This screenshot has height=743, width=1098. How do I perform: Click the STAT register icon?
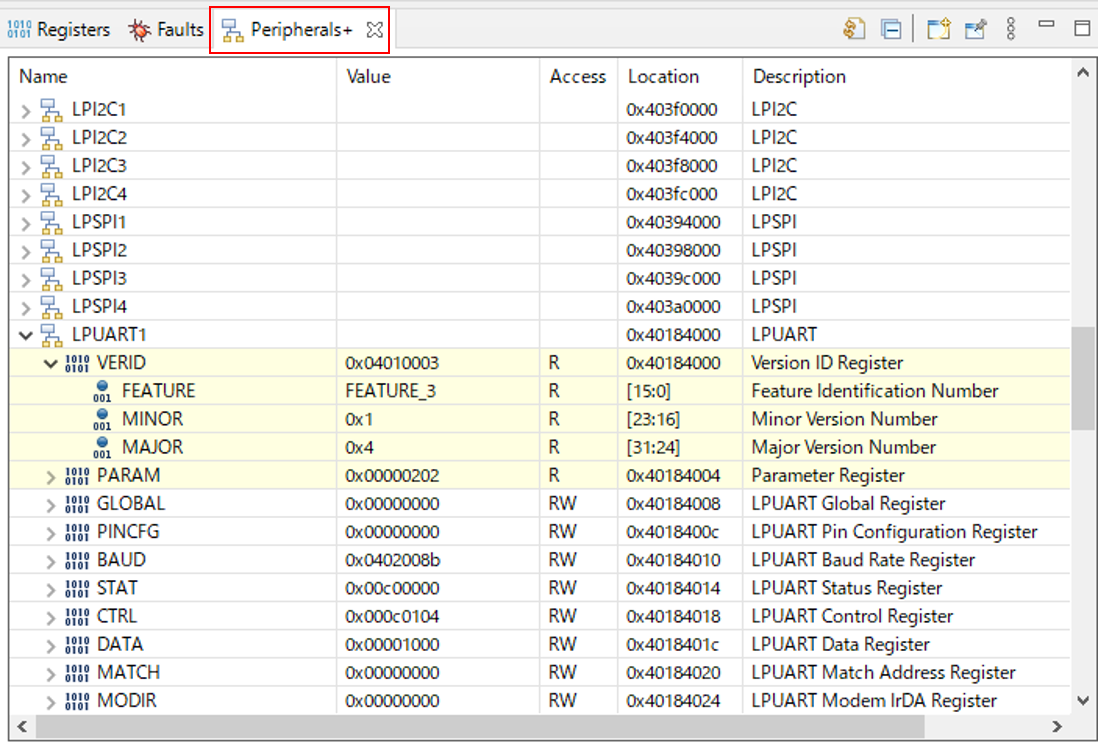[77, 588]
